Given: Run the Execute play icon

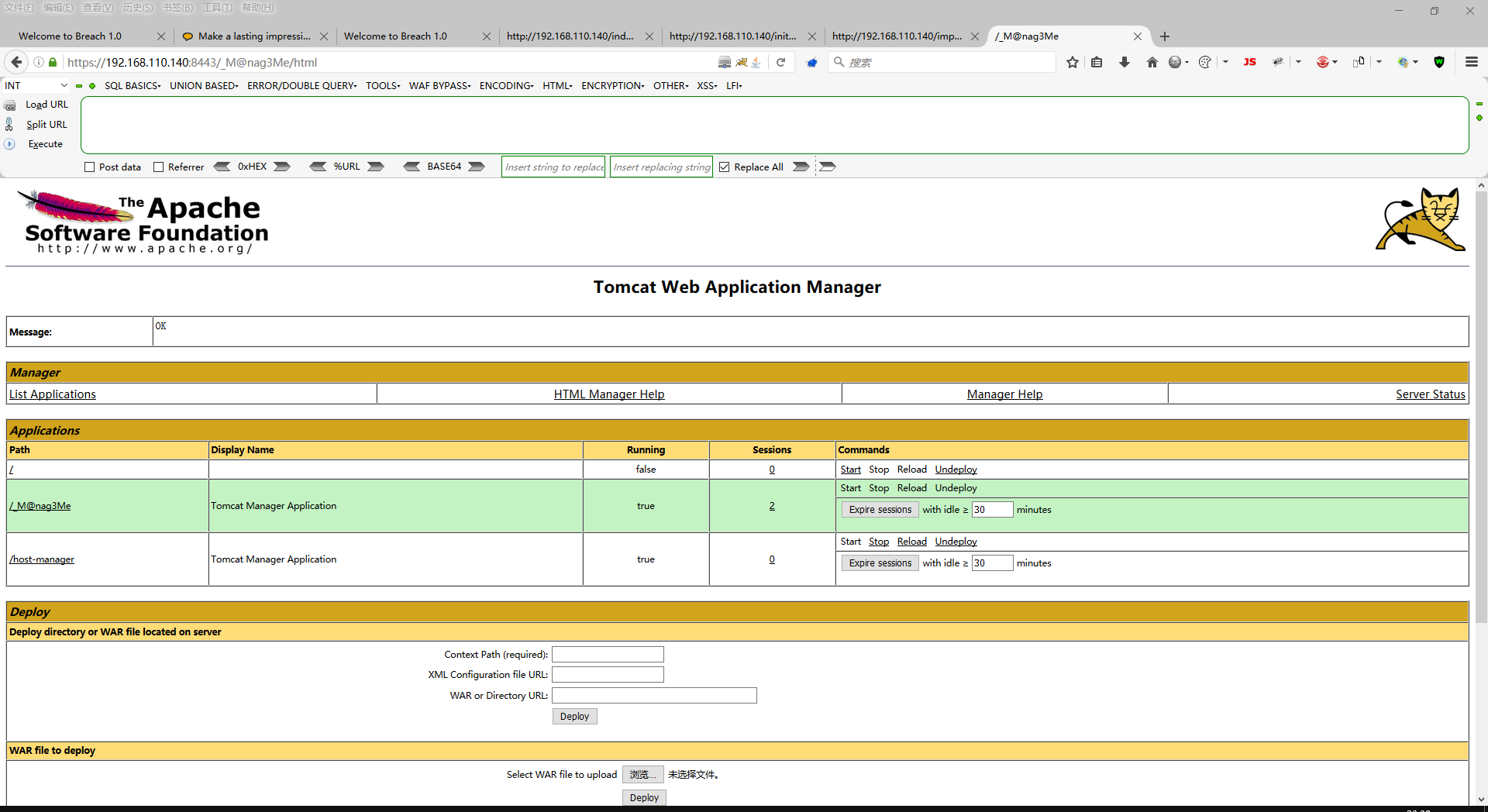Looking at the screenshot, I should click(9, 144).
